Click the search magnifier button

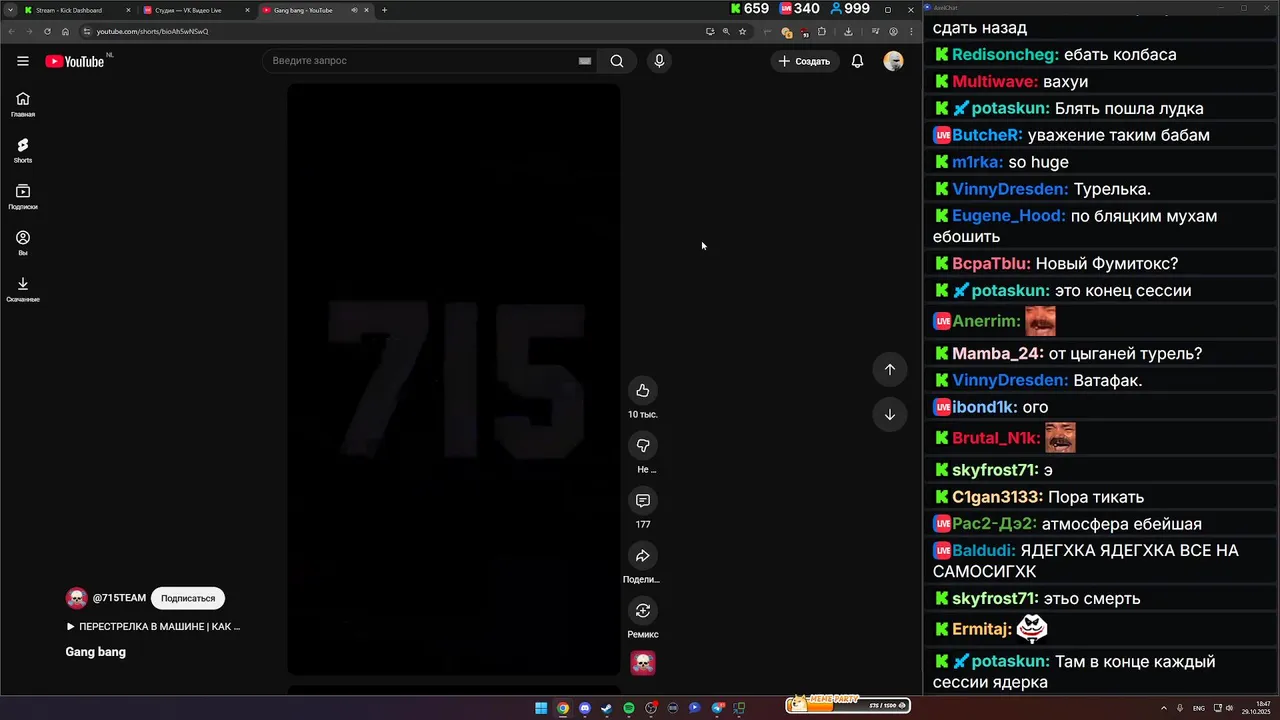click(617, 61)
